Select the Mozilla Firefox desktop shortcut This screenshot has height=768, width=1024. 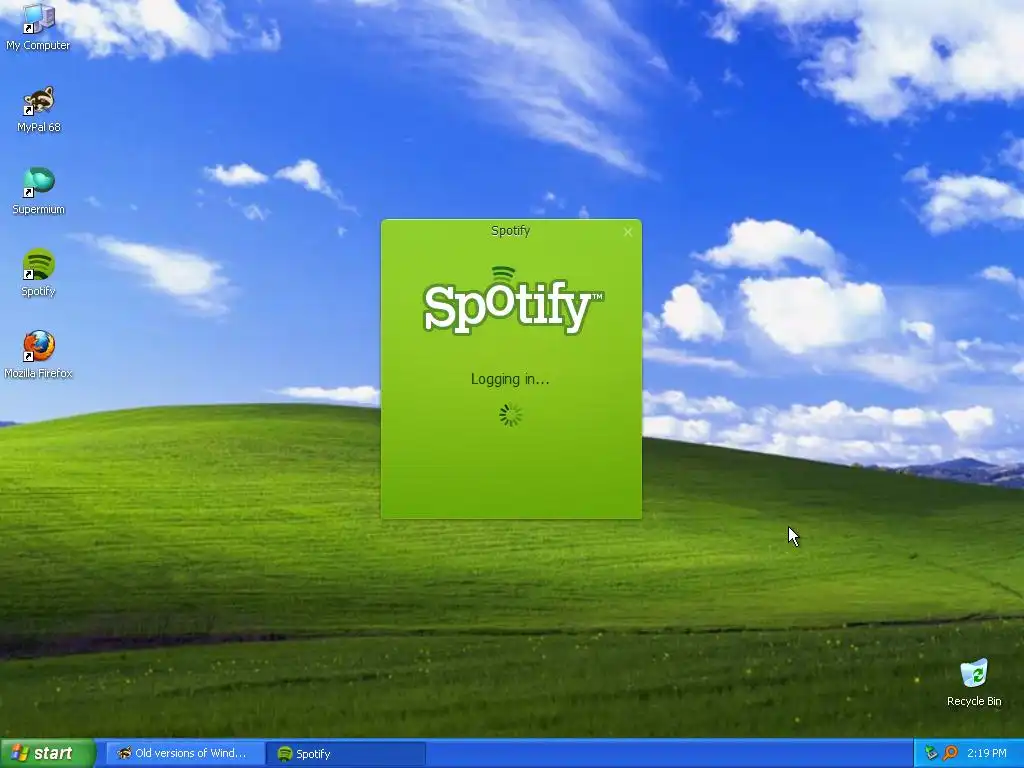tap(38, 355)
